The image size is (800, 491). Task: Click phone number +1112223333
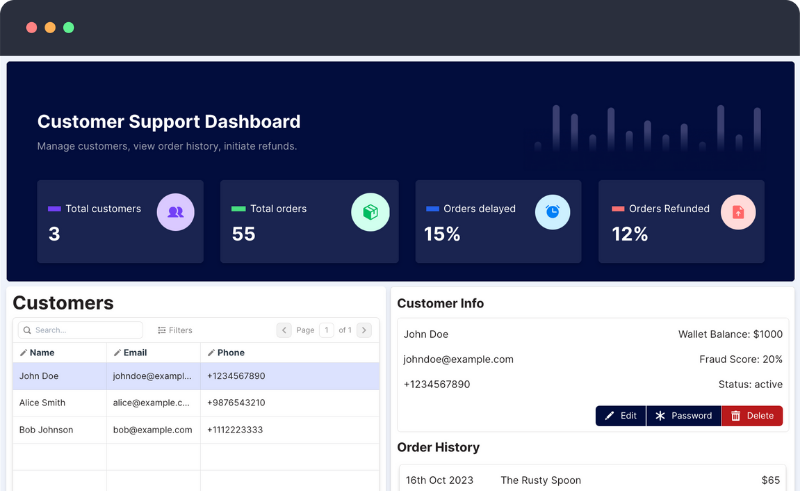(235, 430)
